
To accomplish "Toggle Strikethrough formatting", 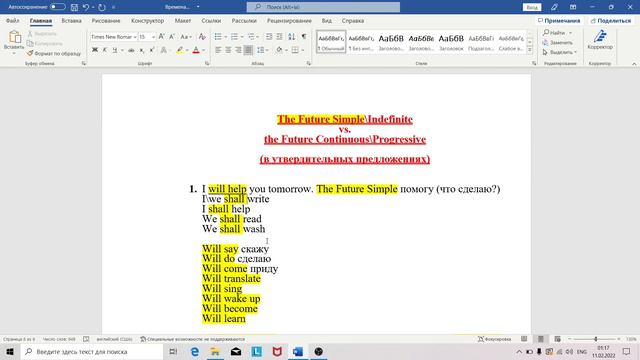I will click(x=131, y=50).
